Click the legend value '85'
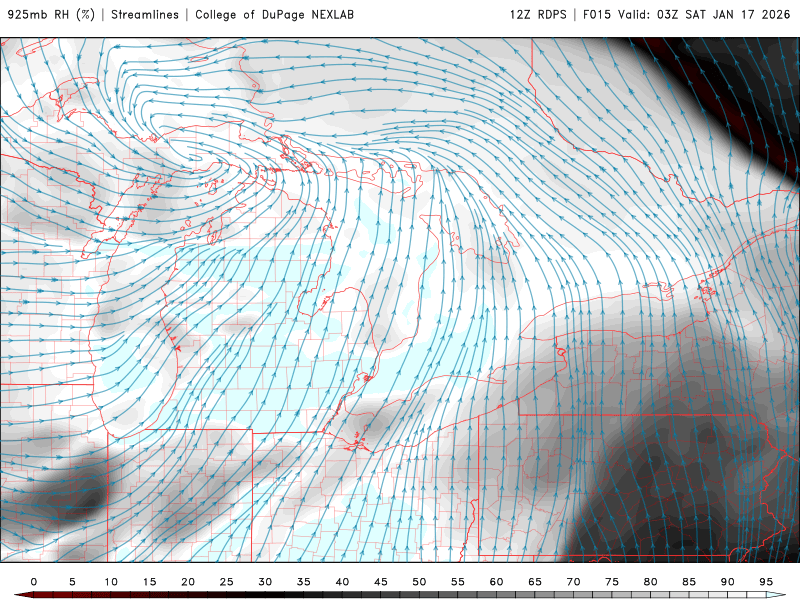 point(689,582)
